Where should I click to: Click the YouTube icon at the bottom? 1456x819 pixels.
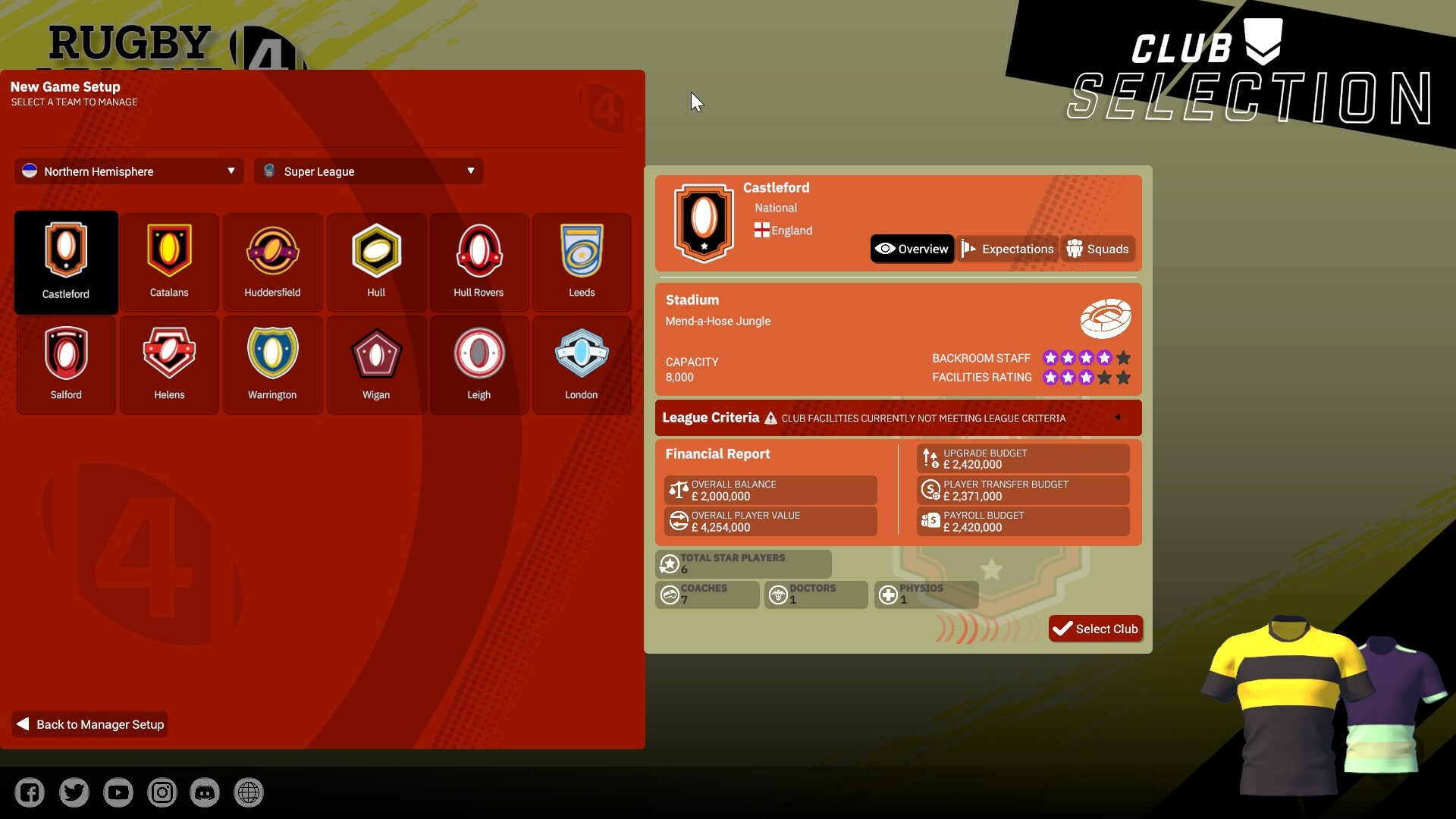(x=118, y=792)
